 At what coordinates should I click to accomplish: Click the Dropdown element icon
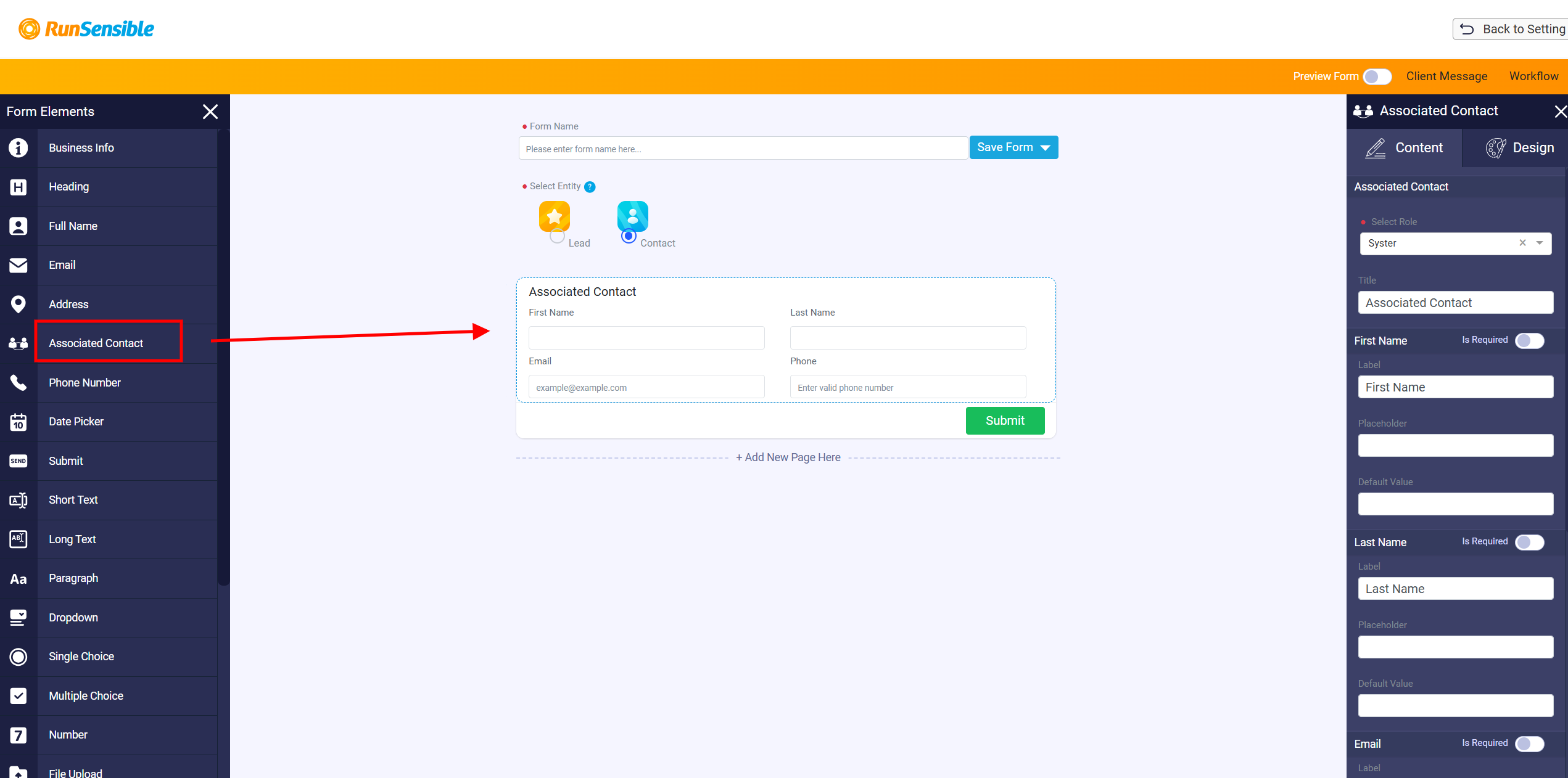pos(19,618)
